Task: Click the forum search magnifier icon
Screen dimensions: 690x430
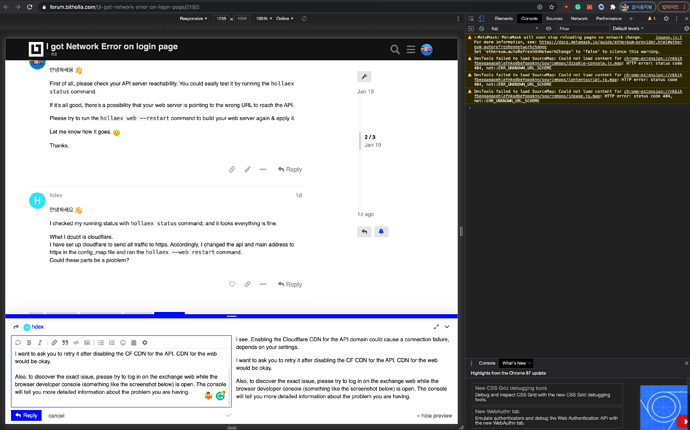Action: coord(395,49)
